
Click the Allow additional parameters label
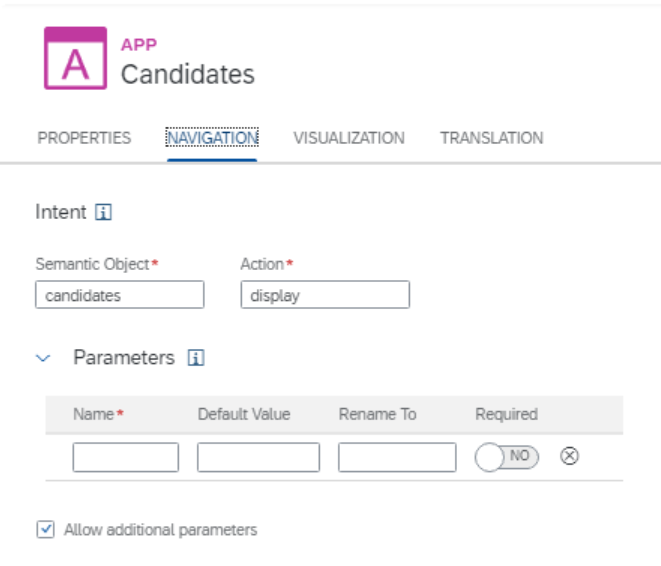point(160,529)
